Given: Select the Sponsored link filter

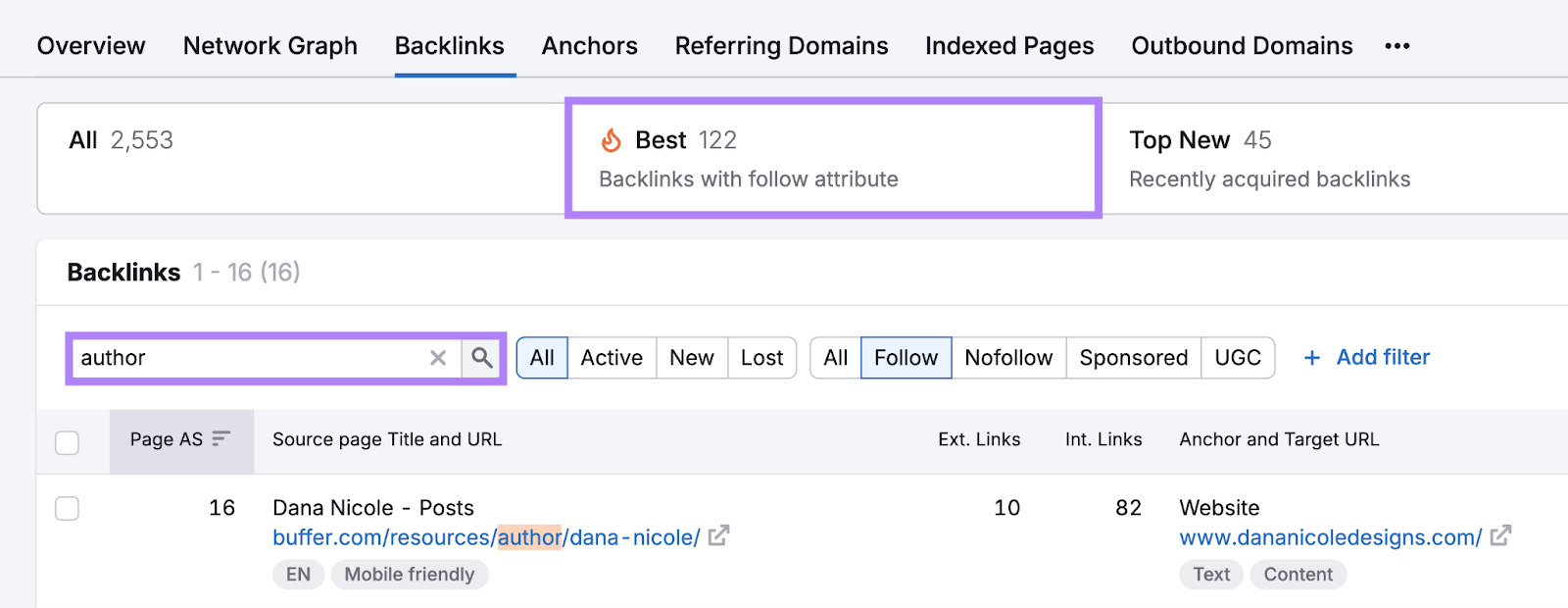Looking at the screenshot, I should 1133,358.
